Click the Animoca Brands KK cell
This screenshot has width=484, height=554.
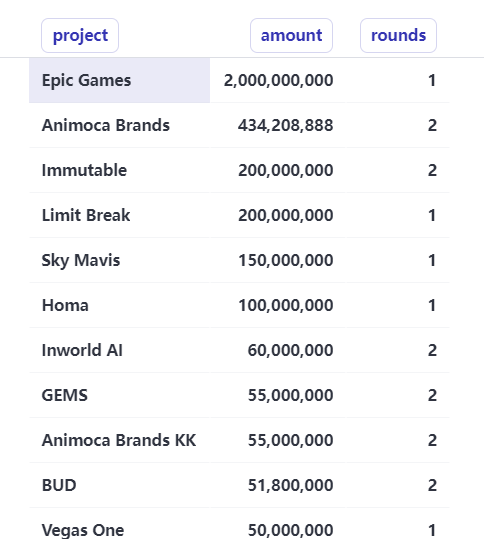click(119, 440)
